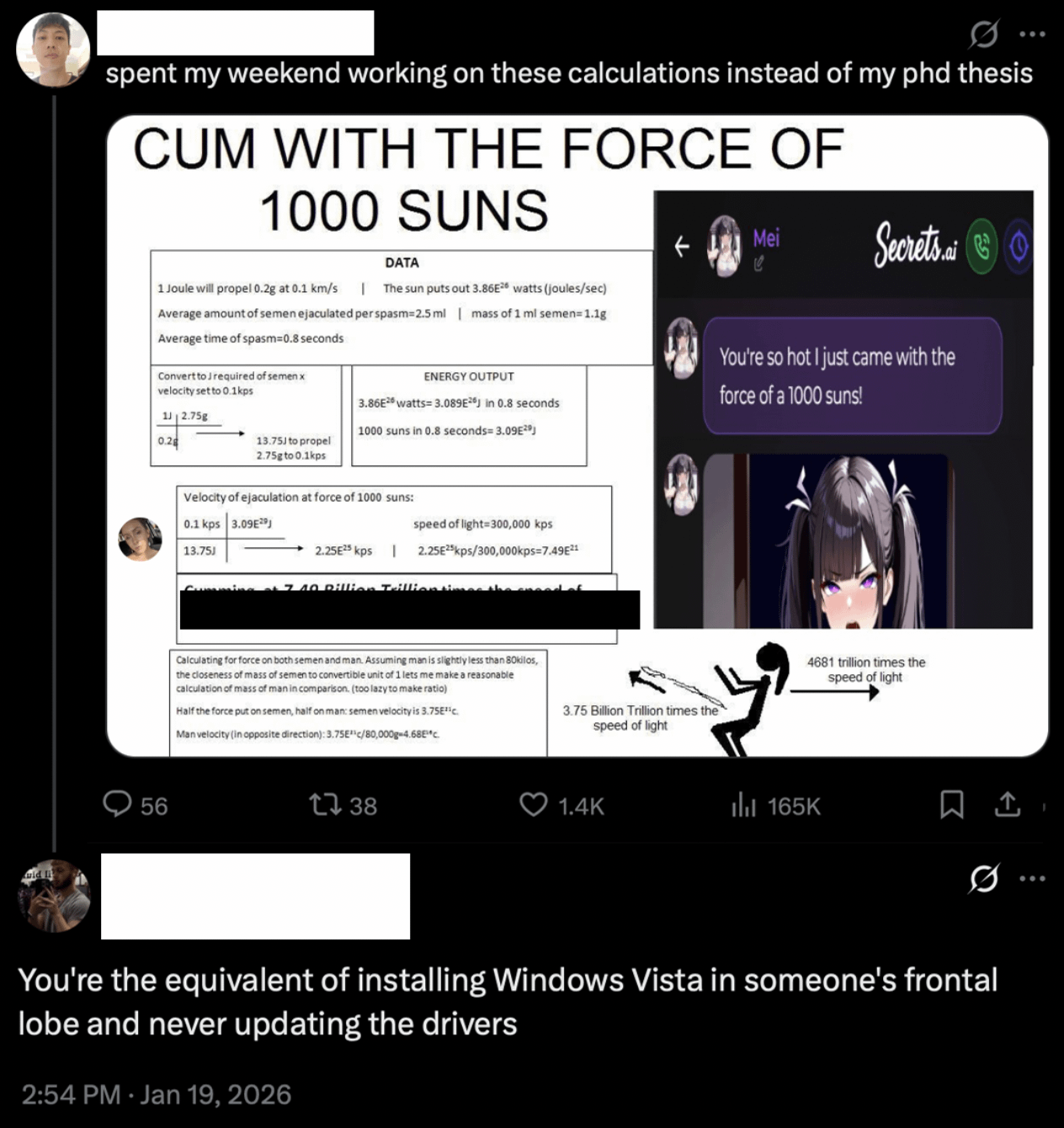Open the calculations image attachment
Image resolution: width=1064 pixels, height=1128 pixels.
[577, 436]
